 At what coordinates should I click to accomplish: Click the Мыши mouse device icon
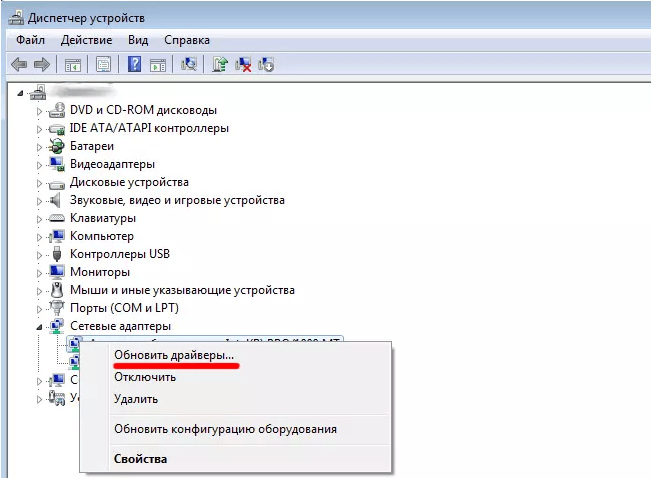(57, 290)
